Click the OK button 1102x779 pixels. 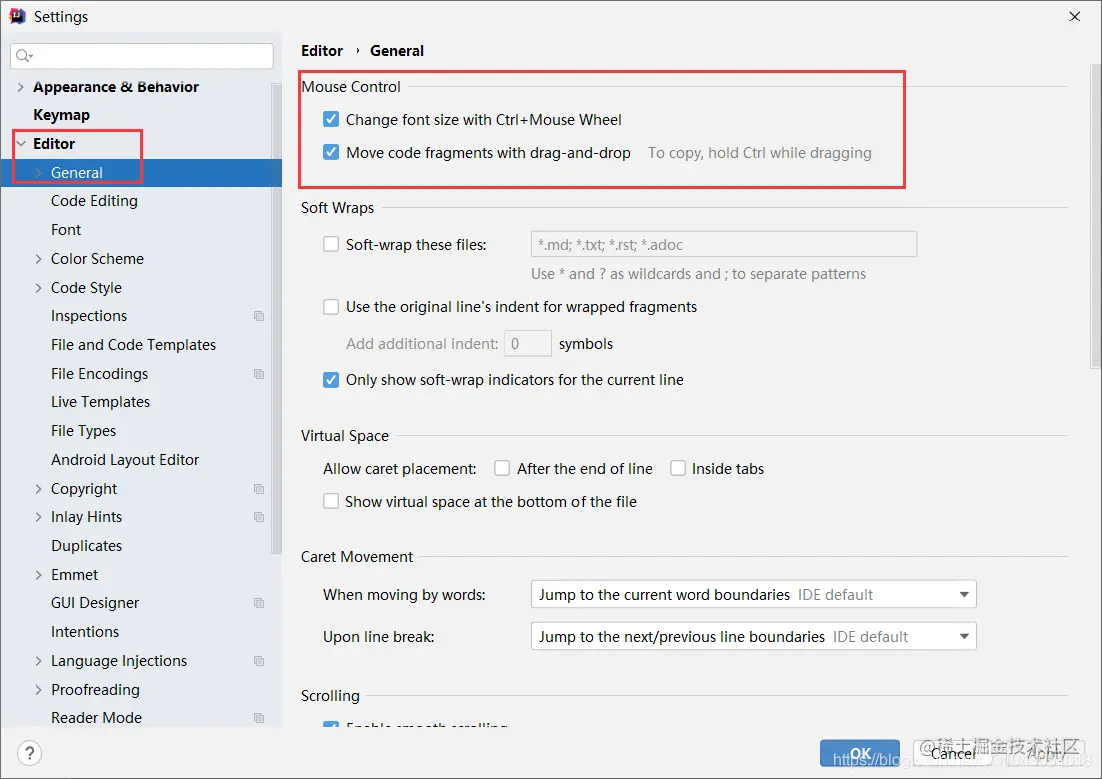[860, 753]
